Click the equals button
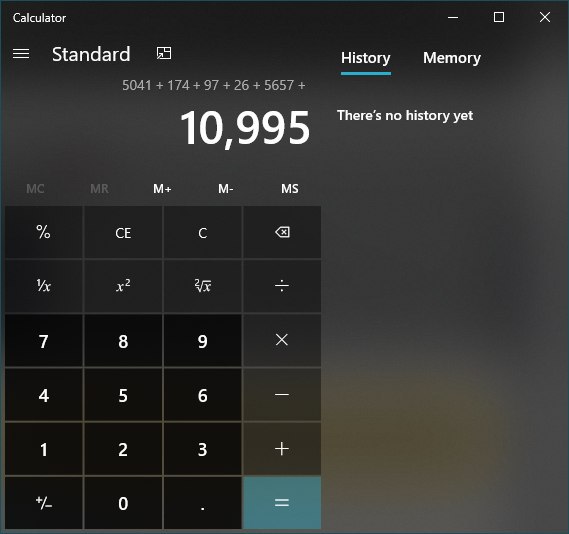 pos(282,503)
